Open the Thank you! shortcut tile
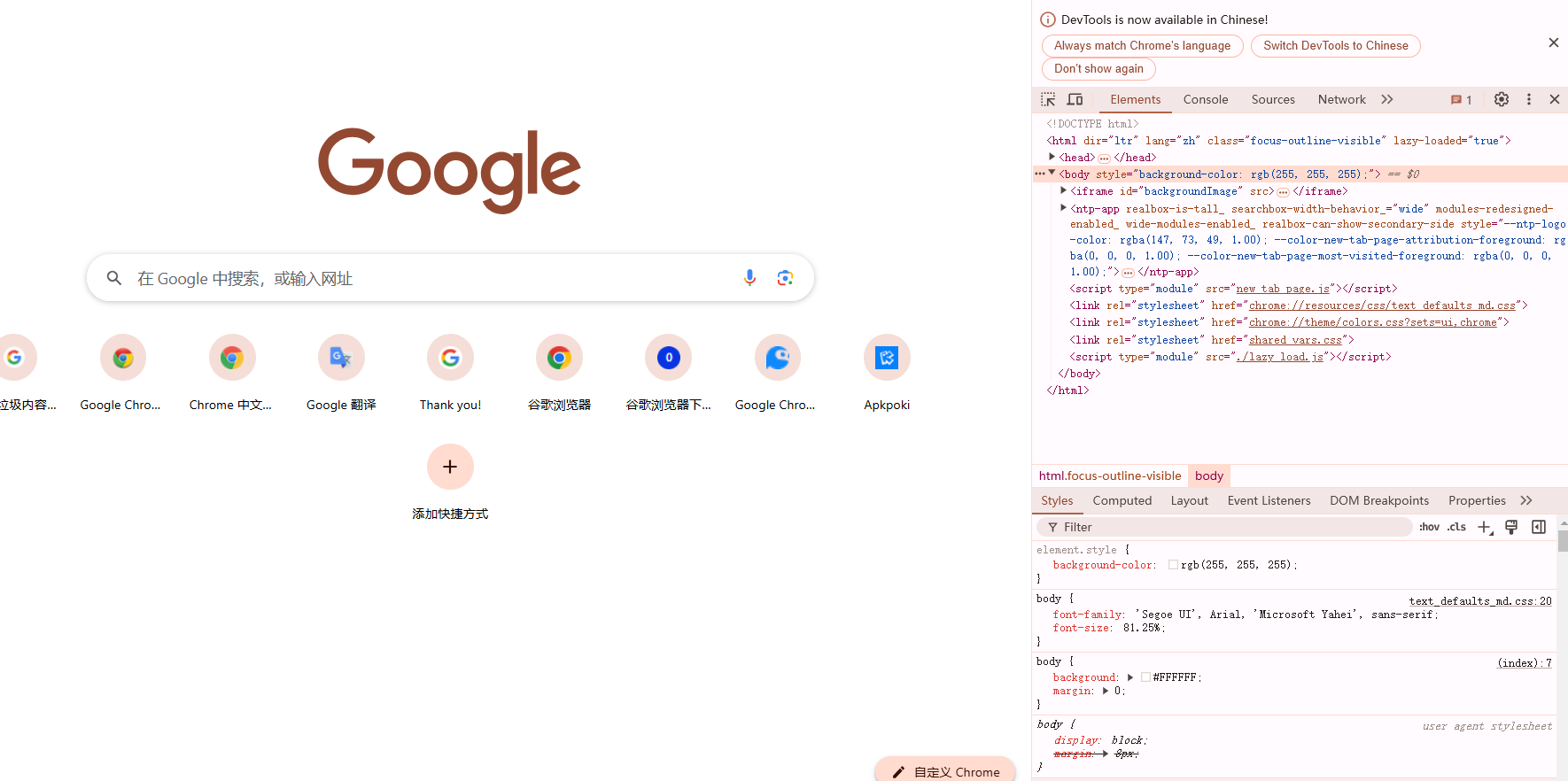 (x=450, y=374)
